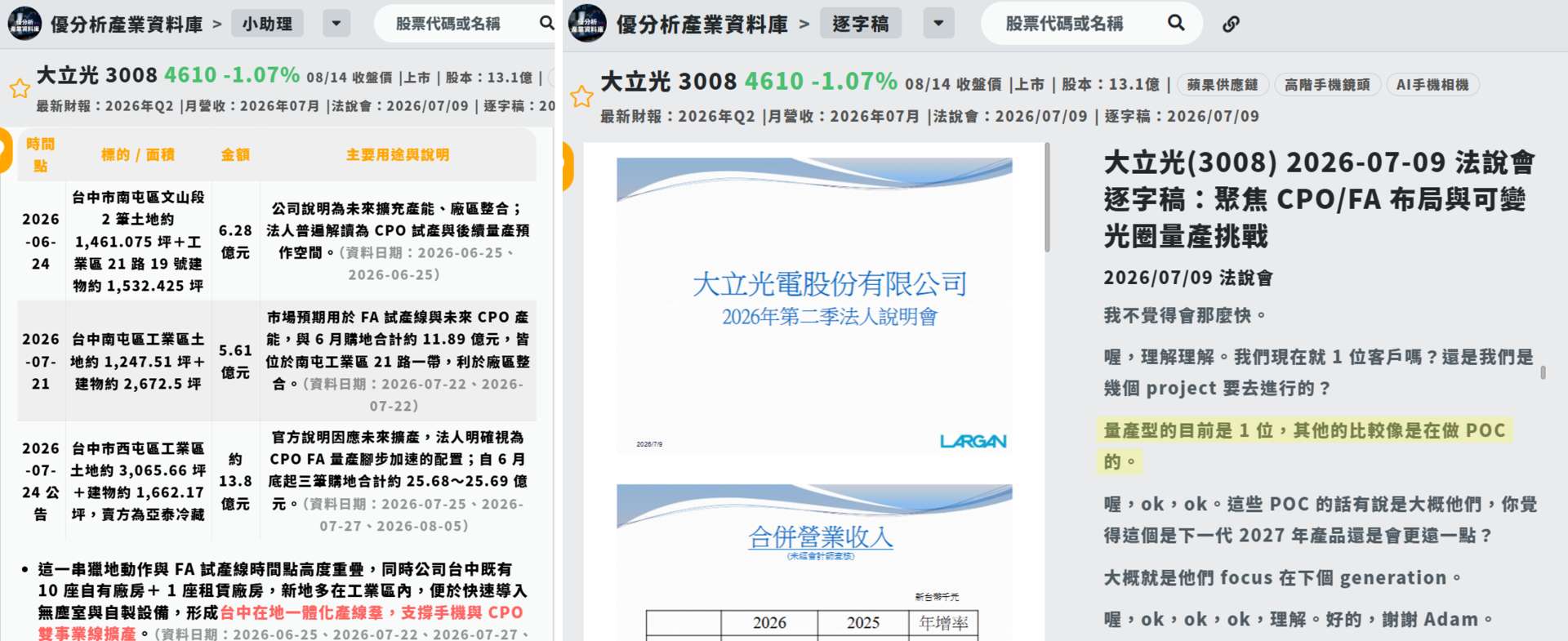Screen dimensions: 1568x641
Task: Click the transcript text scrollbar
Action: [1543, 372]
